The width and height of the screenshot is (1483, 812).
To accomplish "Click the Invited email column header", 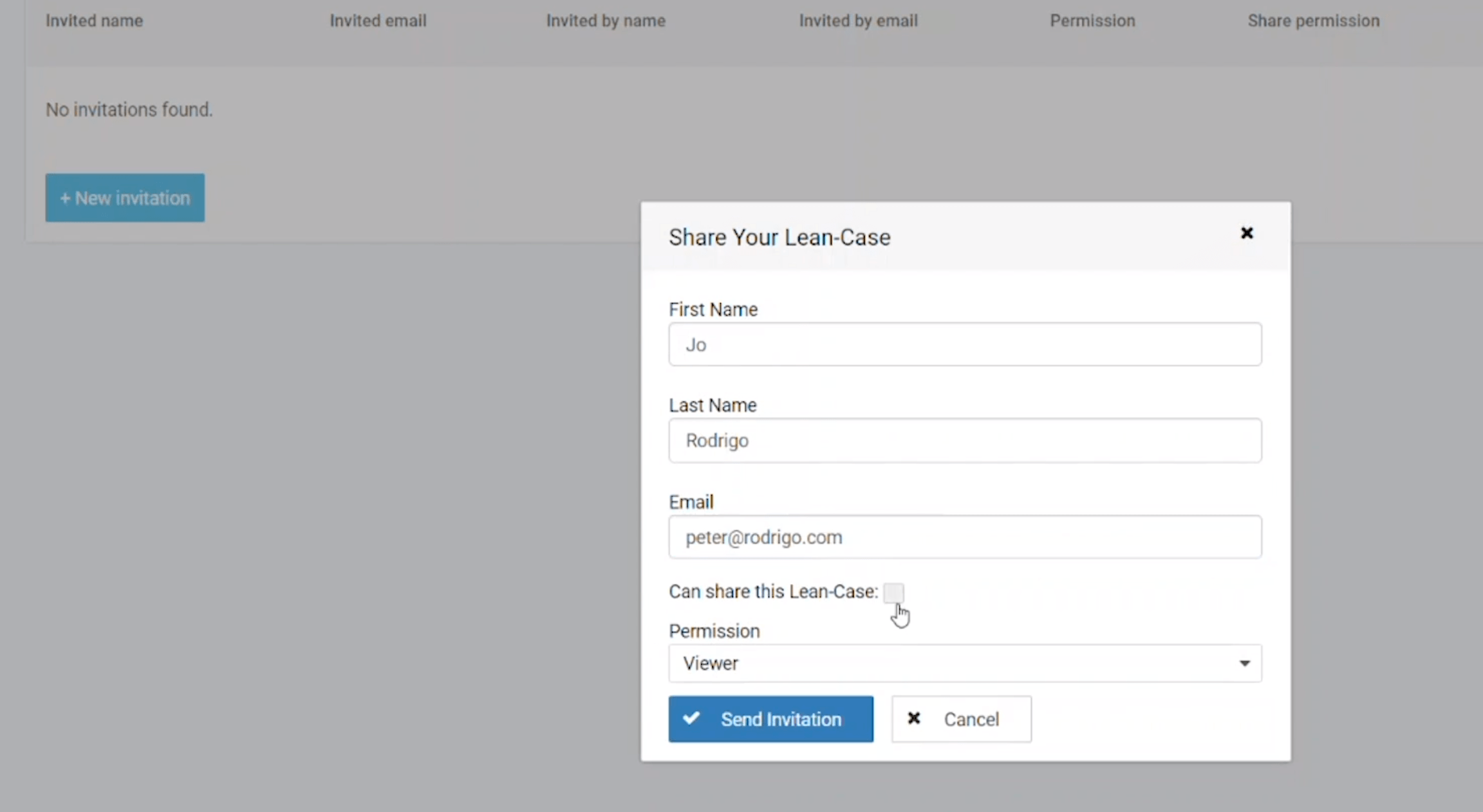I will pos(378,21).
